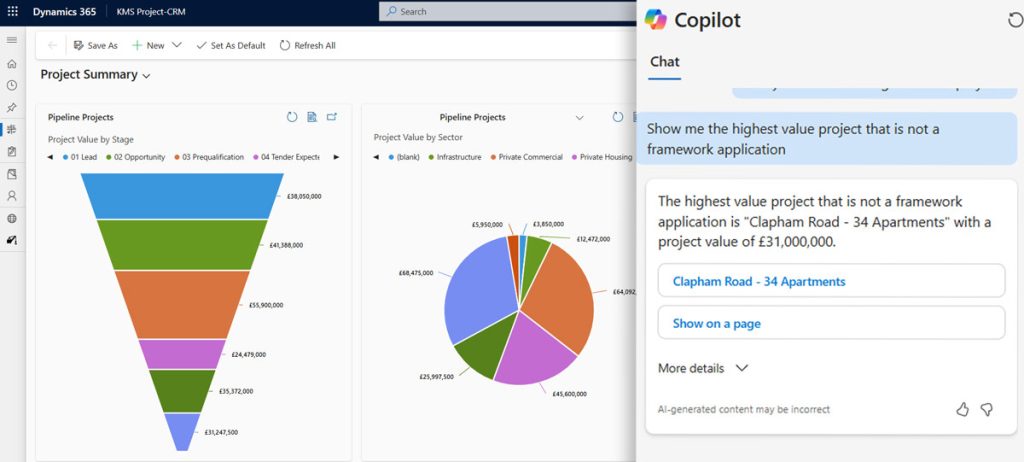This screenshot has width=1024, height=462.
Task: View records for Project Value by Stage chart
Action: point(312,117)
